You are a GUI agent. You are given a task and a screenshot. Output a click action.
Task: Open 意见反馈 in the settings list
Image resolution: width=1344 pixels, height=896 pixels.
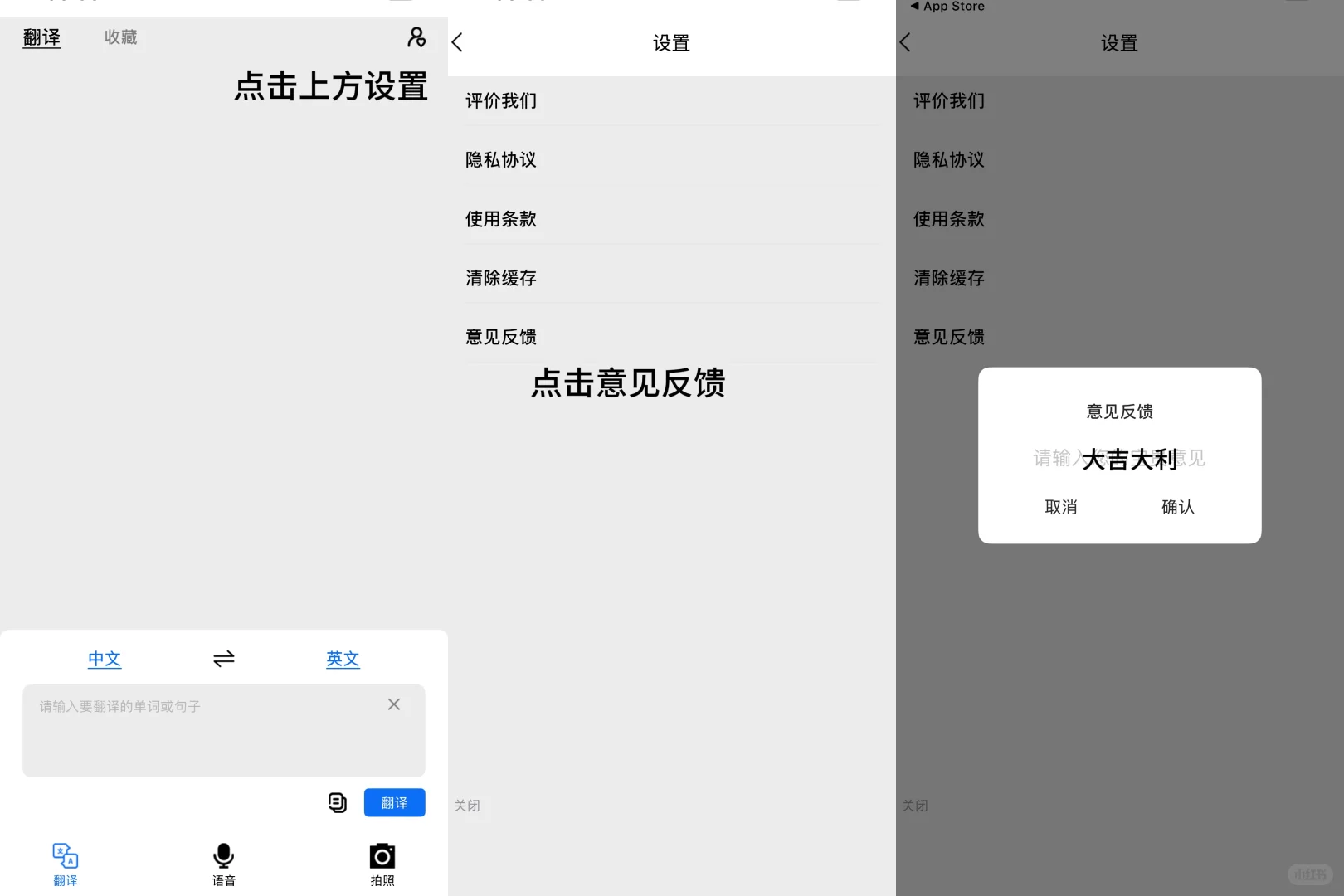coord(500,337)
